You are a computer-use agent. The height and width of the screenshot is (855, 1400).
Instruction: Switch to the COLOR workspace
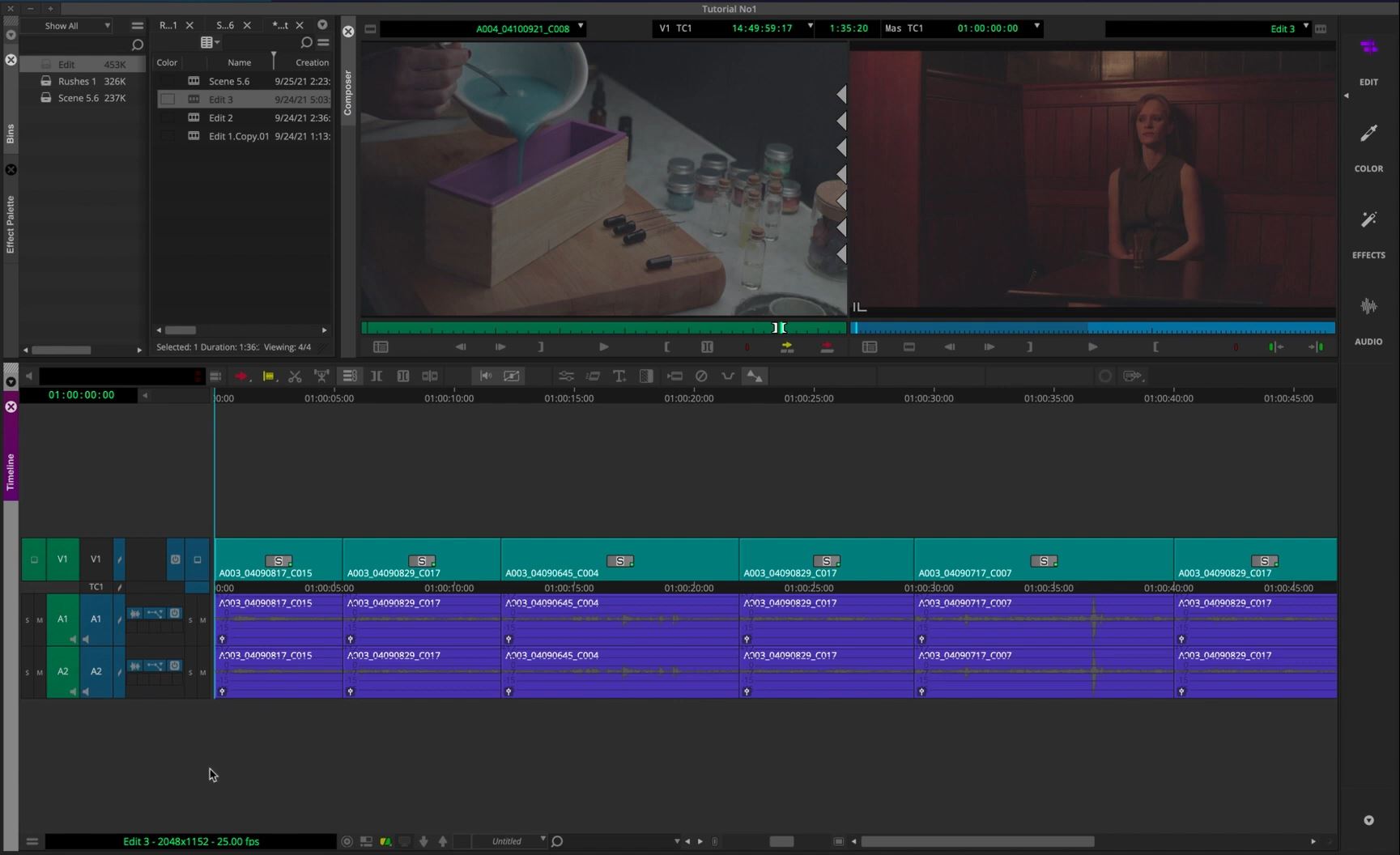(1368, 147)
